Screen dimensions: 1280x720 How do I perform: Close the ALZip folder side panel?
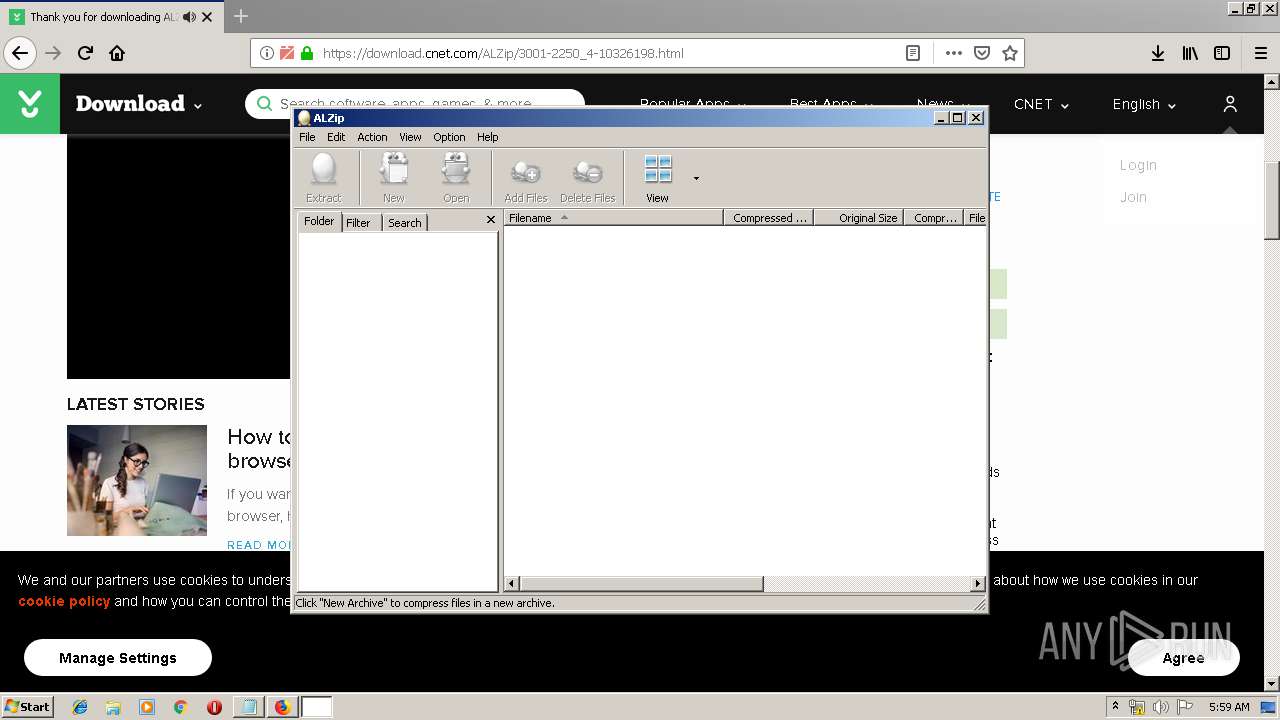[x=490, y=220]
